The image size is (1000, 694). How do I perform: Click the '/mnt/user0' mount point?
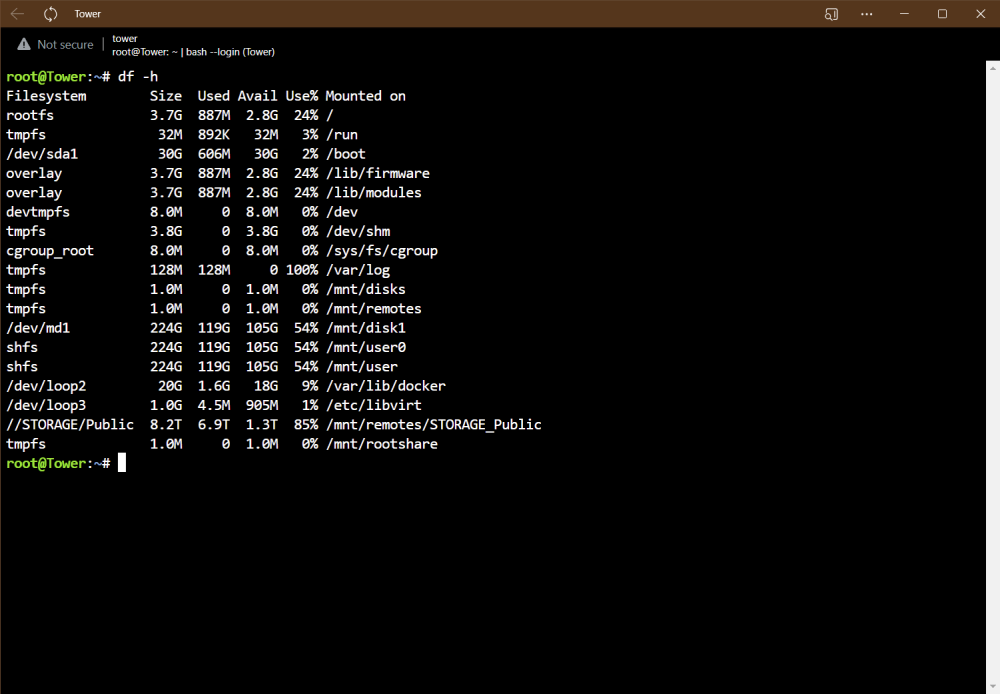pos(365,347)
